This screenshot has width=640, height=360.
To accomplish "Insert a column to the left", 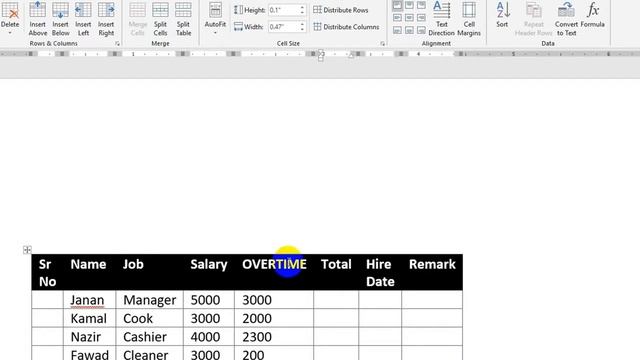I will click(x=83, y=19).
